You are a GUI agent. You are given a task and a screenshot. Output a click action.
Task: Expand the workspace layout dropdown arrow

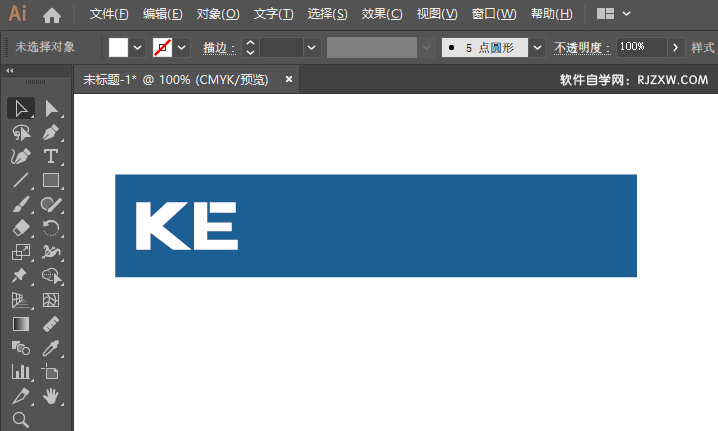[x=626, y=14]
